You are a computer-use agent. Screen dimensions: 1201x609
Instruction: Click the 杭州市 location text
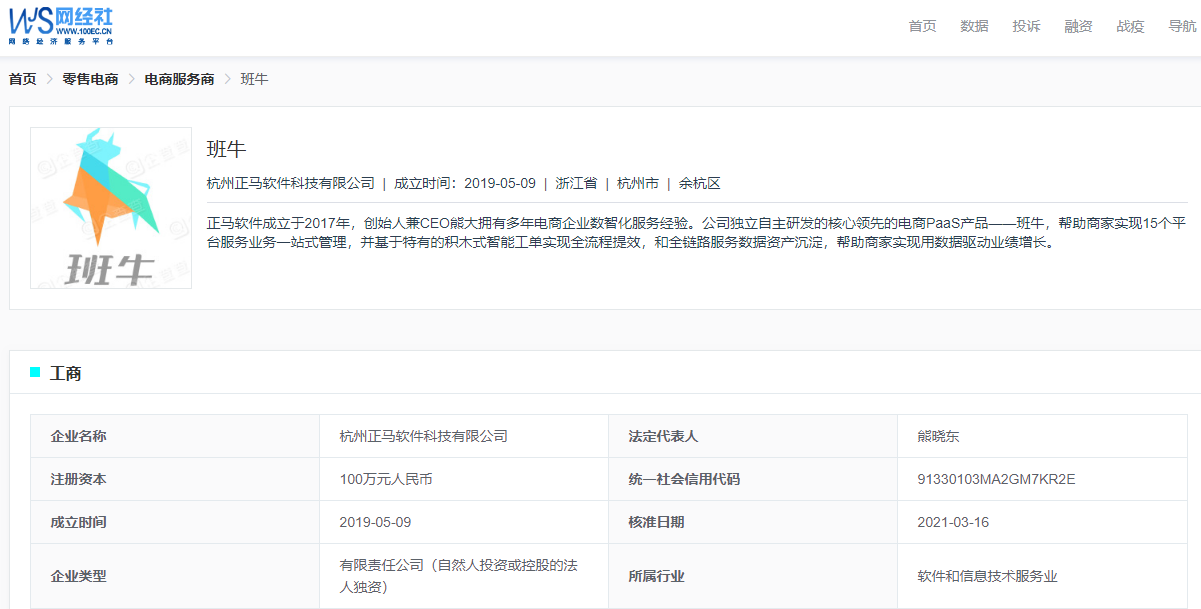tap(638, 183)
